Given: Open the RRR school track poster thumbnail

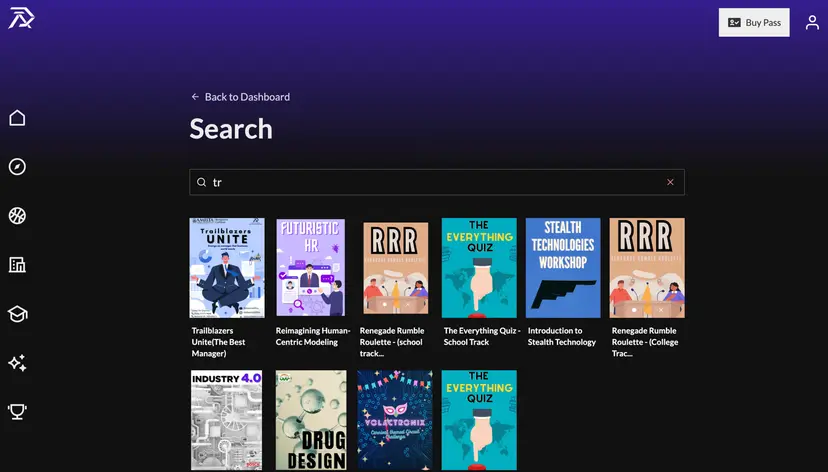Looking at the screenshot, I should pyautogui.click(x=395, y=268).
